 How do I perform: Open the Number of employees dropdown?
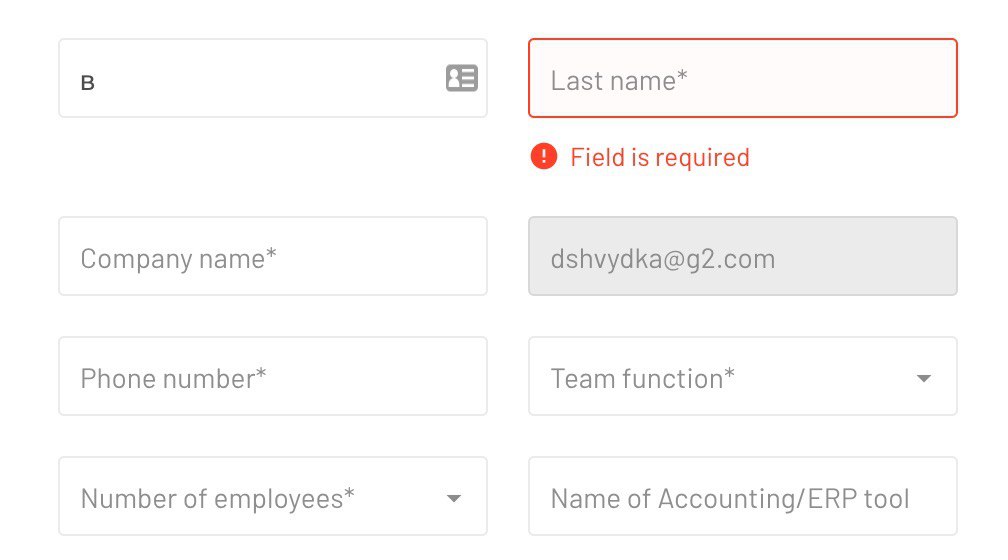(x=273, y=496)
